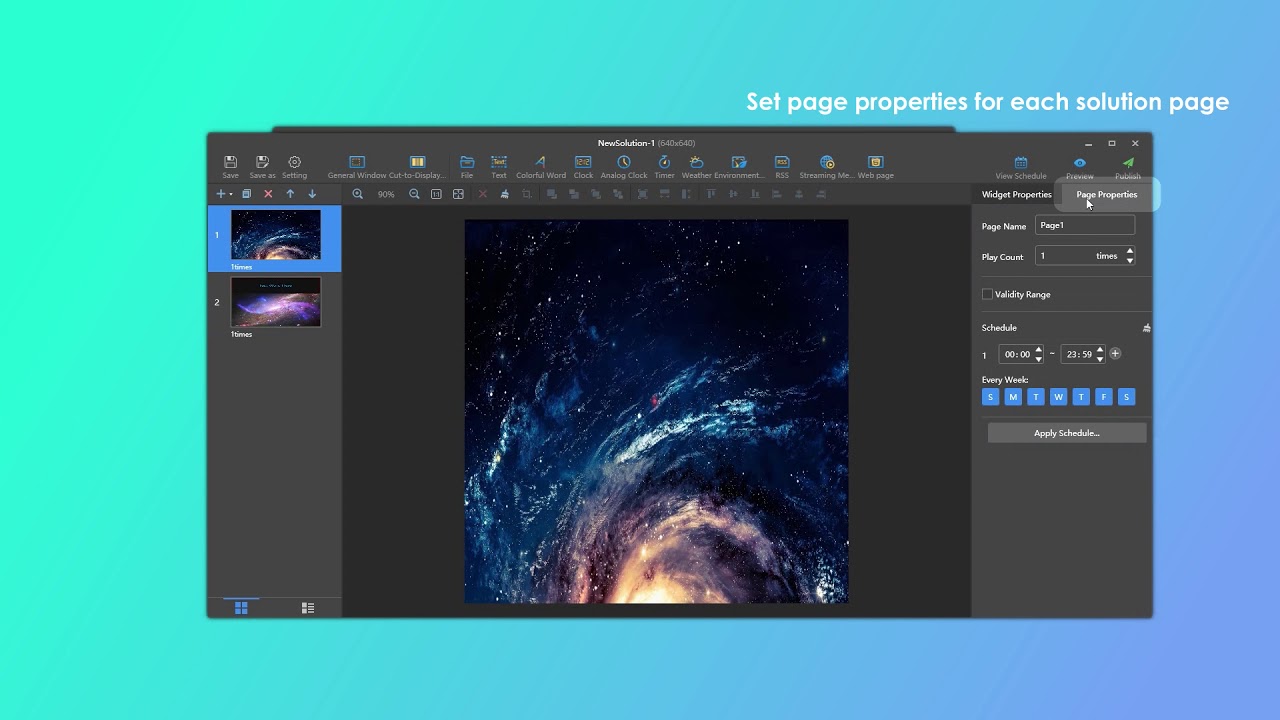
Task: Toggle the W (Wednesday) day button
Action: click(x=1058, y=397)
